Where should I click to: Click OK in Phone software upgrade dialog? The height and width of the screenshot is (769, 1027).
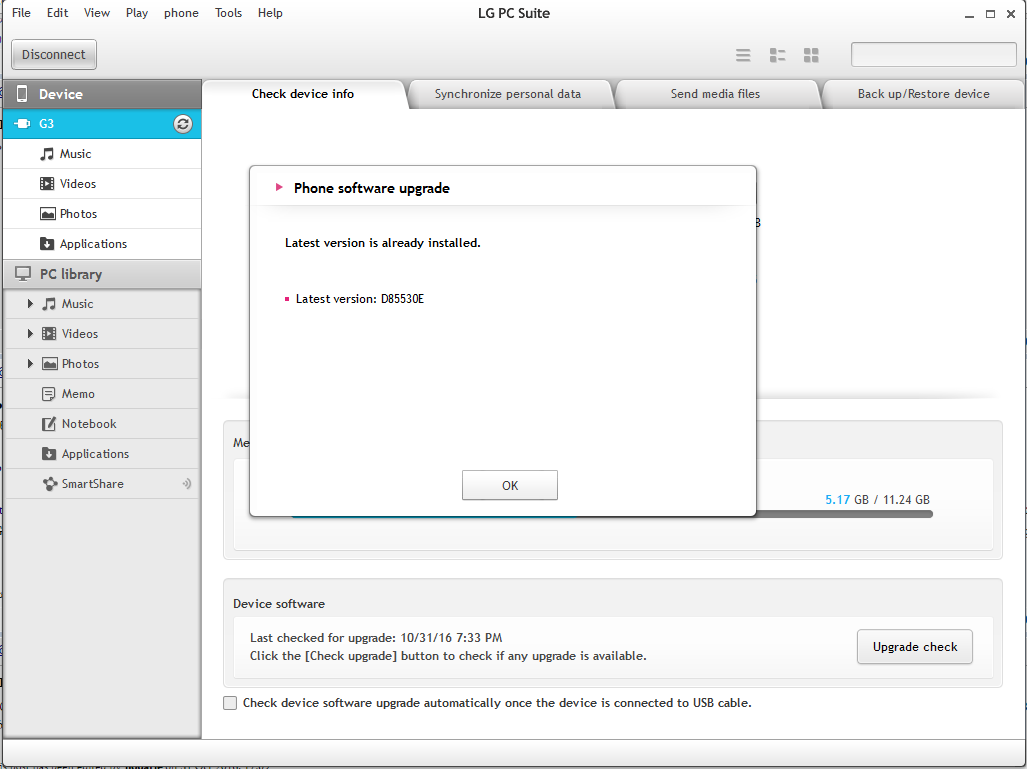(510, 485)
